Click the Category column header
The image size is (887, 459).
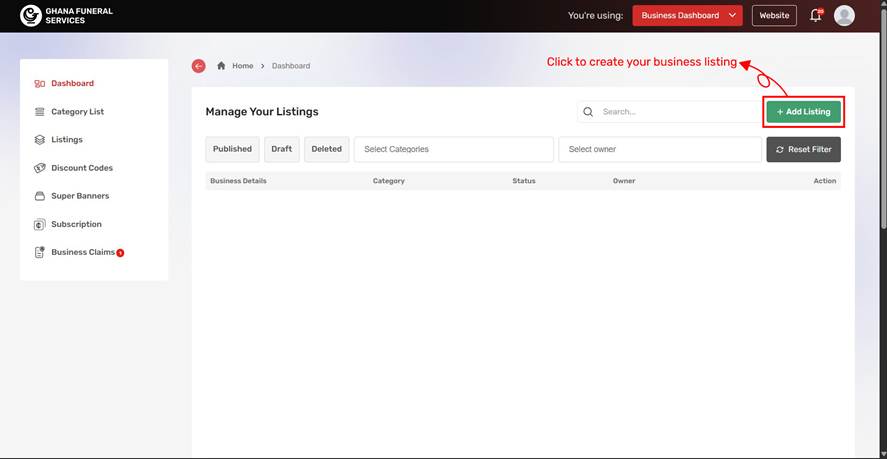(389, 181)
